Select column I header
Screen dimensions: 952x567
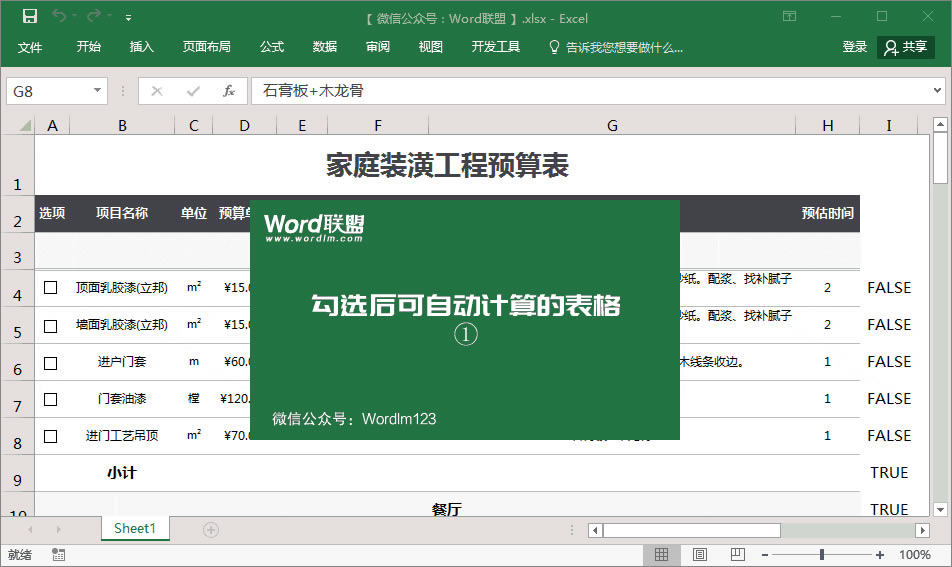coord(888,126)
